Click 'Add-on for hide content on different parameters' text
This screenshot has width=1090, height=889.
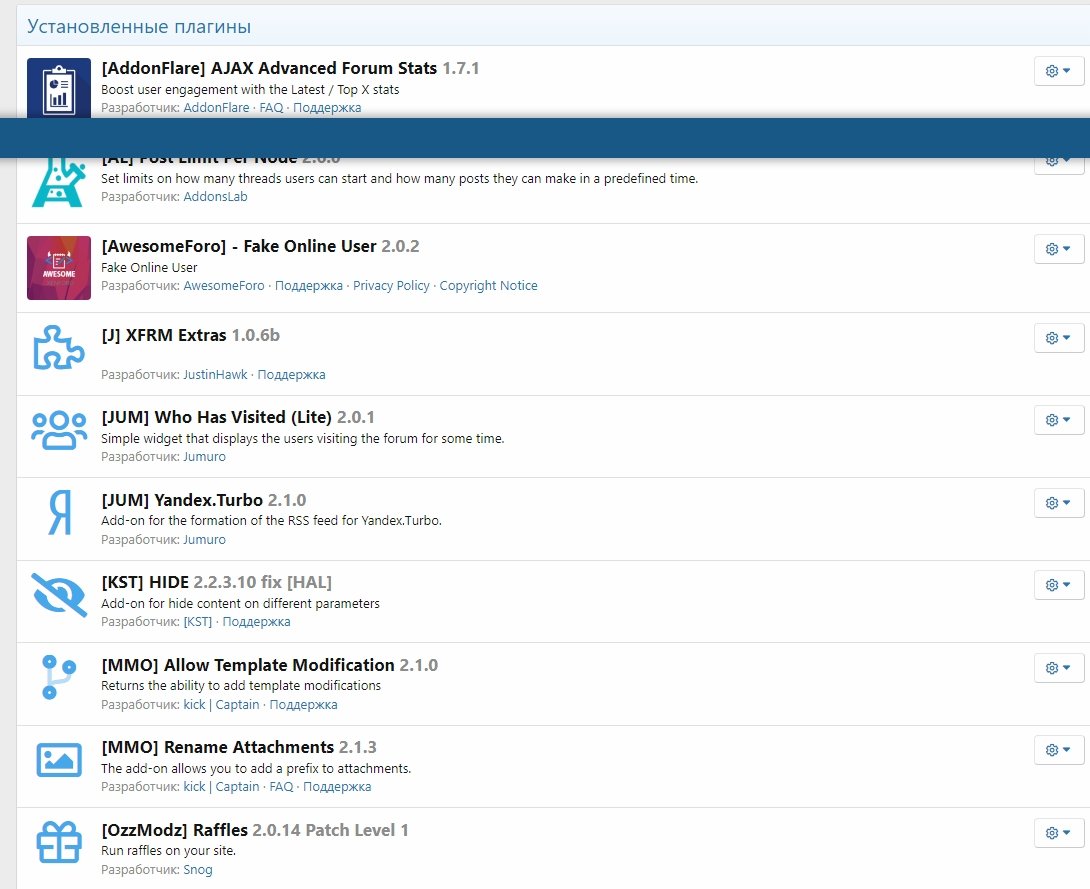pos(241,603)
